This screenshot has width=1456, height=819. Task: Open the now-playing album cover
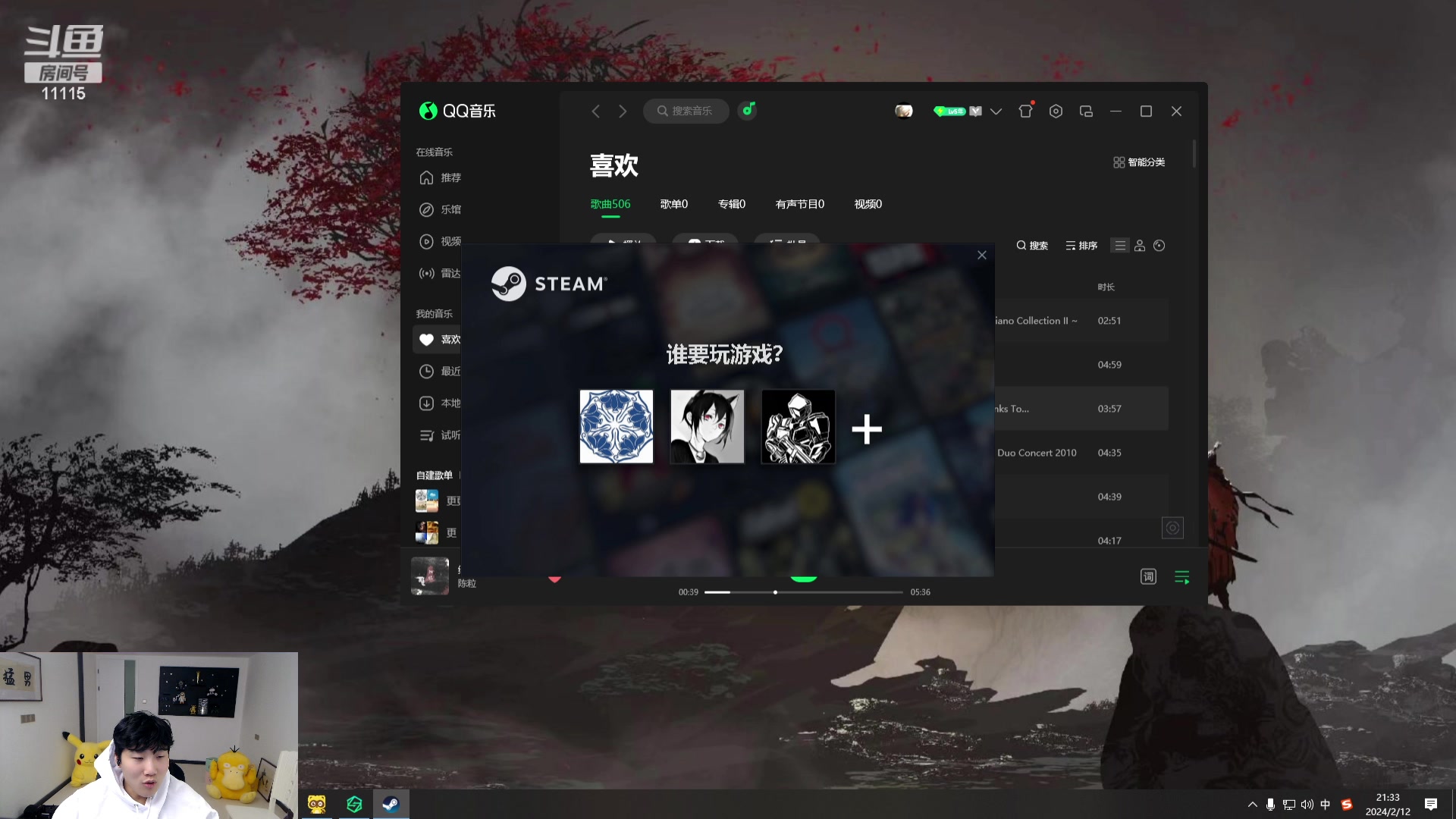(430, 576)
